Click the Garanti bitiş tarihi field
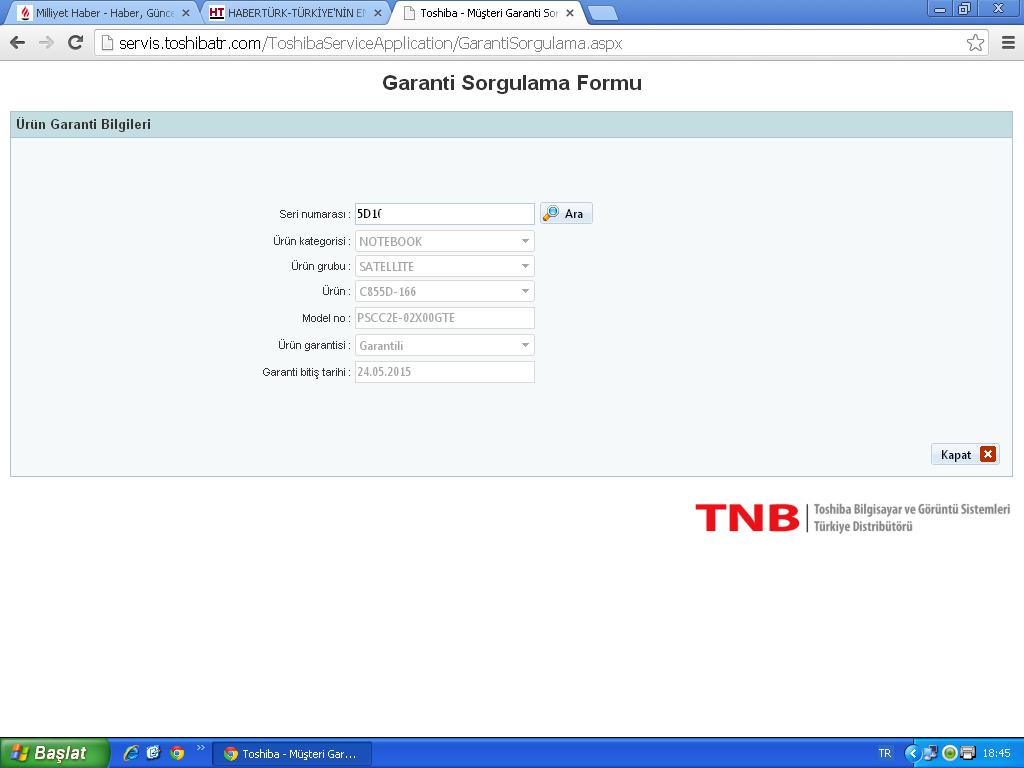The width and height of the screenshot is (1024, 768). pos(445,372)
